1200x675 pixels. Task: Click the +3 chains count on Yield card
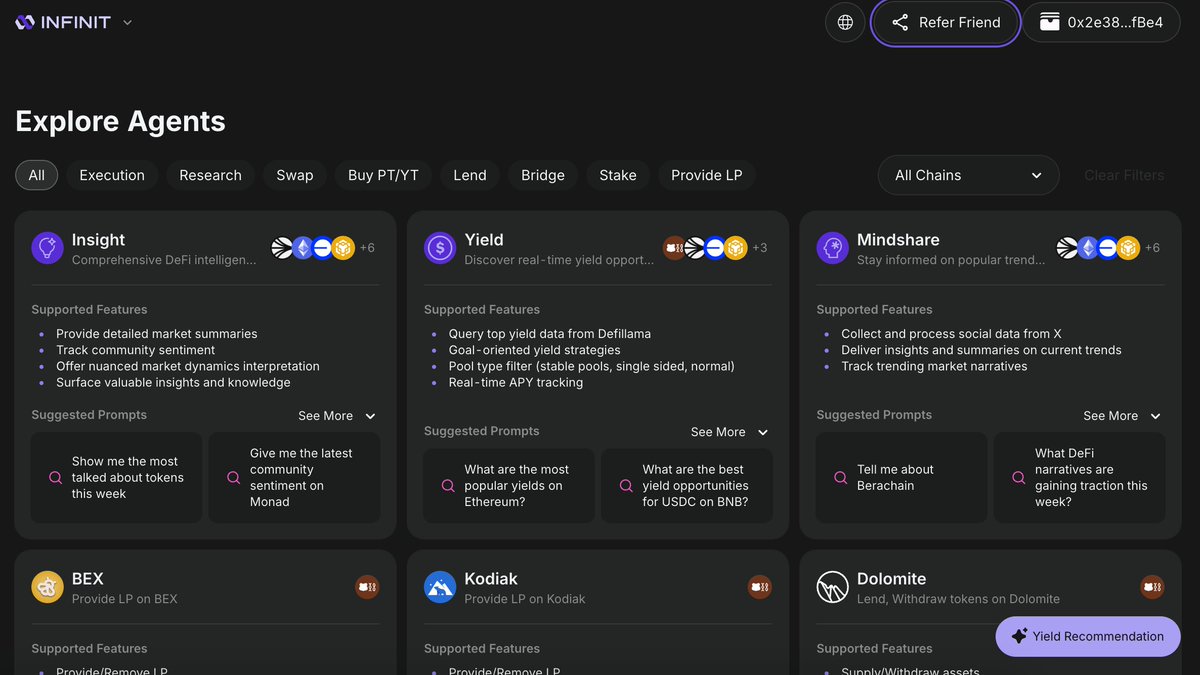tap(760, 248)
